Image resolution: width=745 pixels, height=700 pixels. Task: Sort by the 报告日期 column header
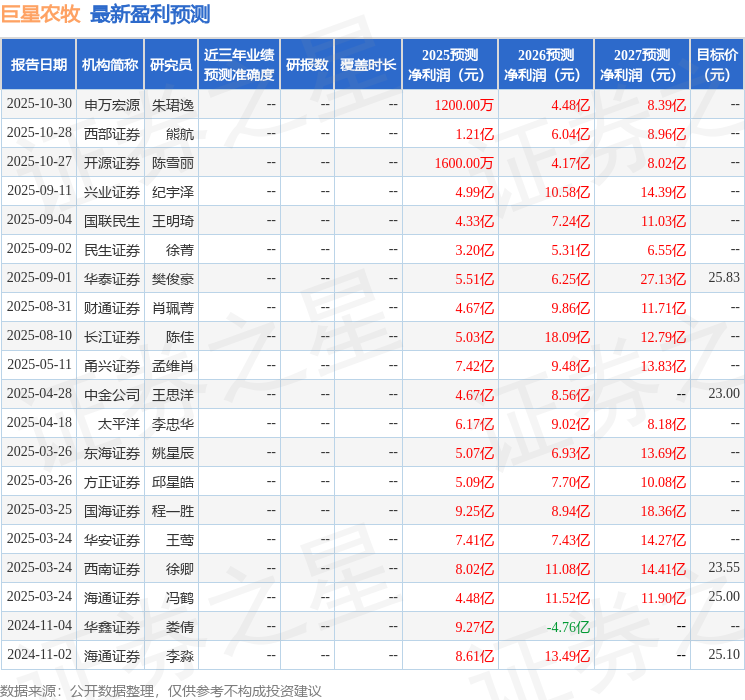38,65
